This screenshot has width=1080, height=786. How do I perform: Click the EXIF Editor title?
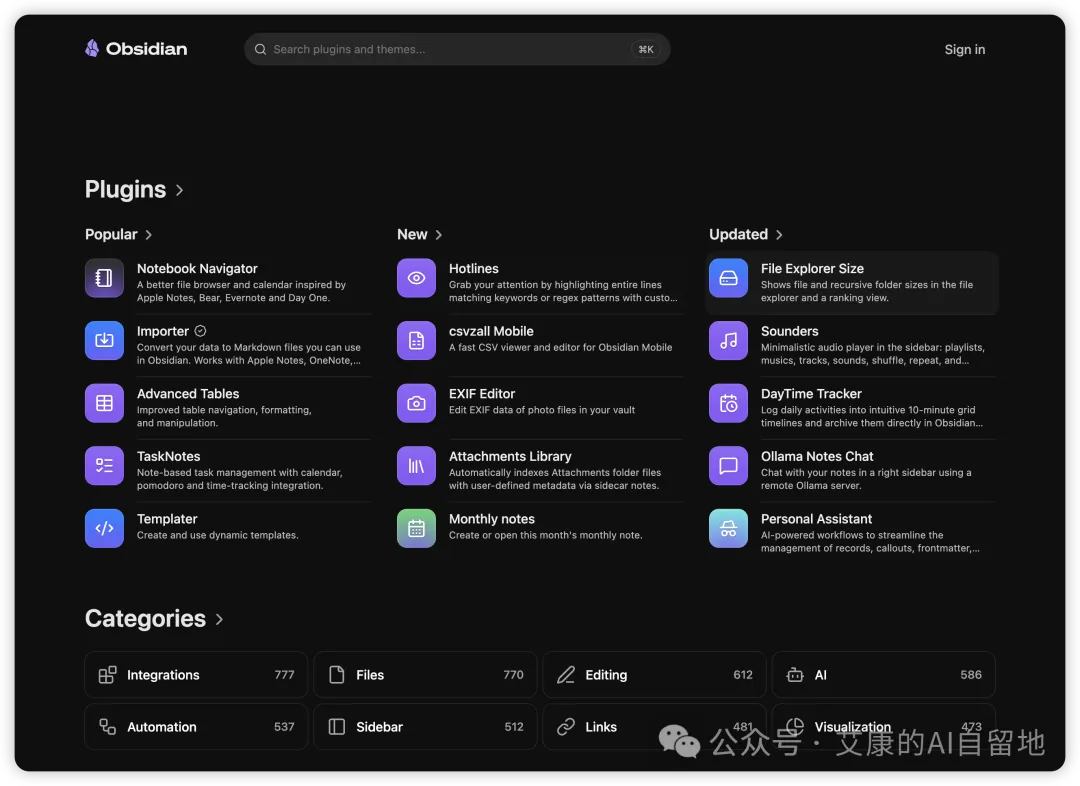pyautogui.click(x=482, y=394)
